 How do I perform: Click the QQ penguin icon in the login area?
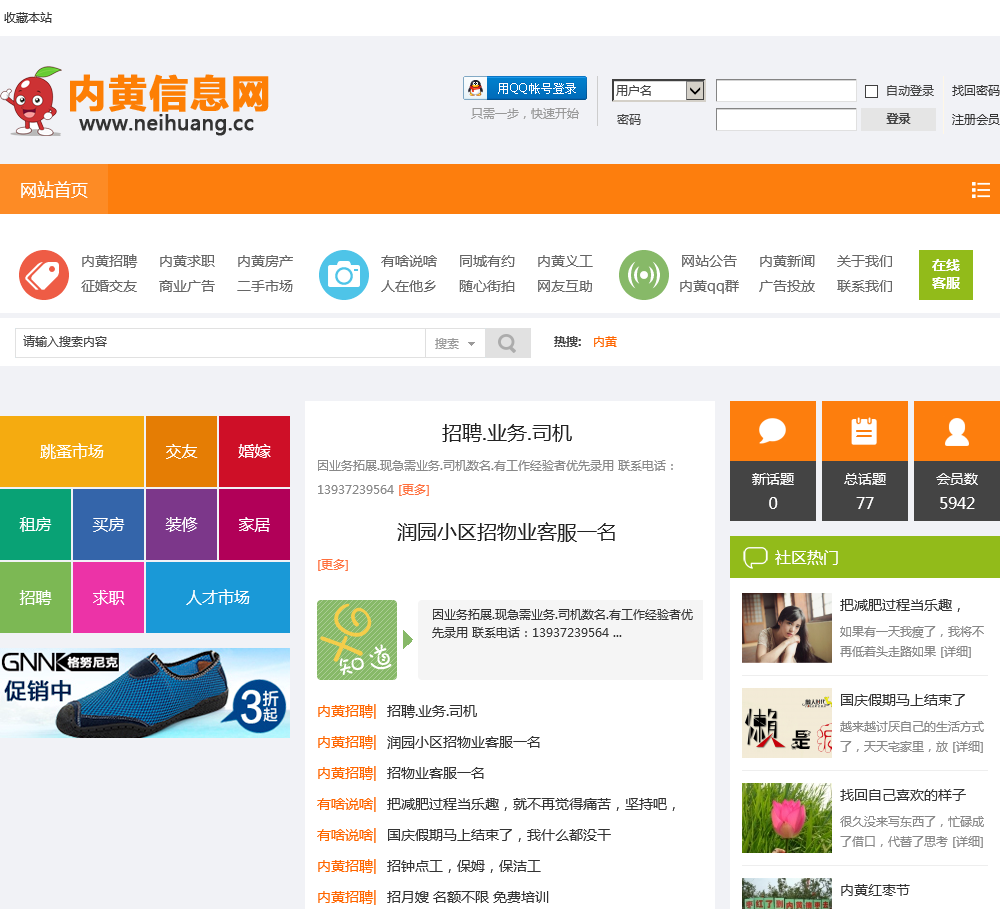[474, 87]
